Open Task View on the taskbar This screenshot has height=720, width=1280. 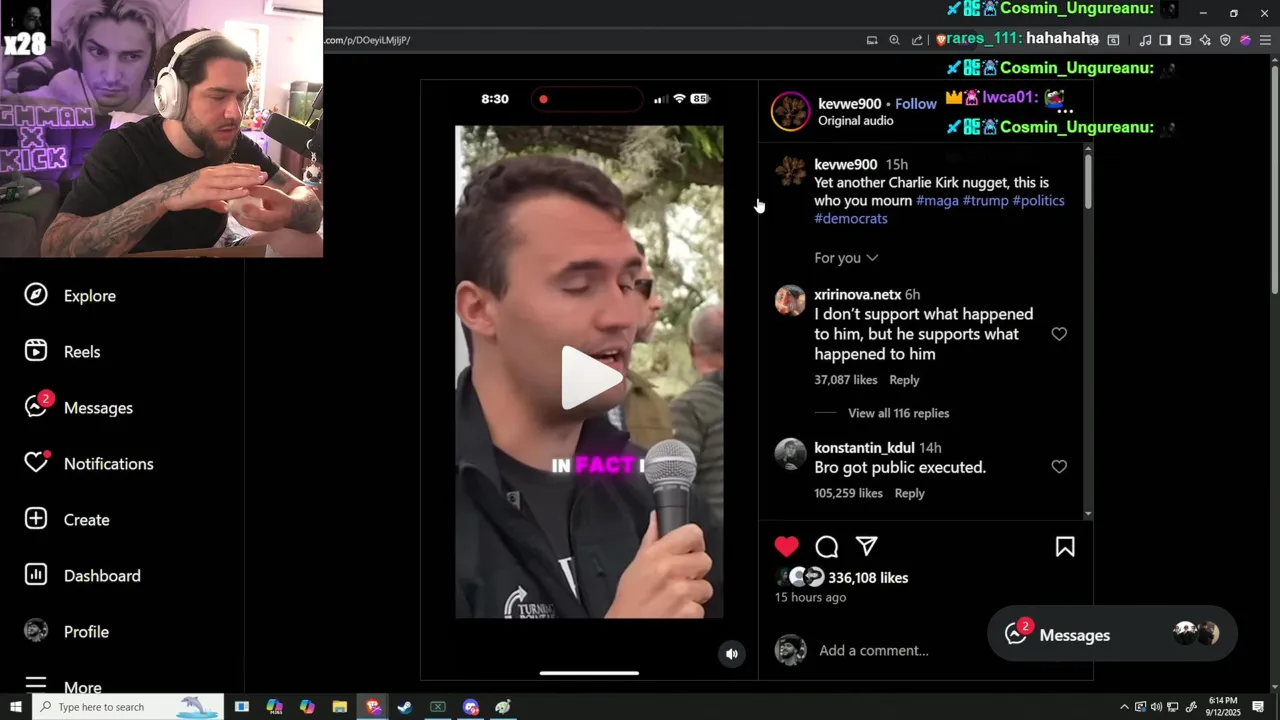tap(242, 707)
